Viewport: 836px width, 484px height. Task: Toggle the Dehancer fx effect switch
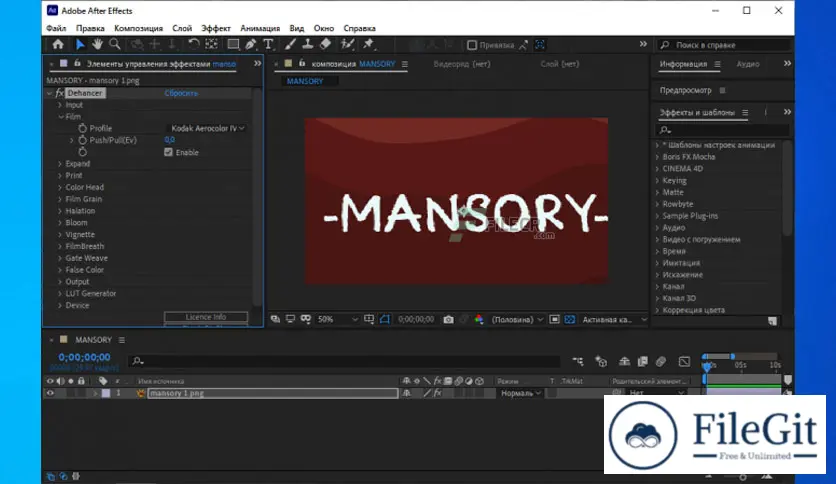[59, 93]
